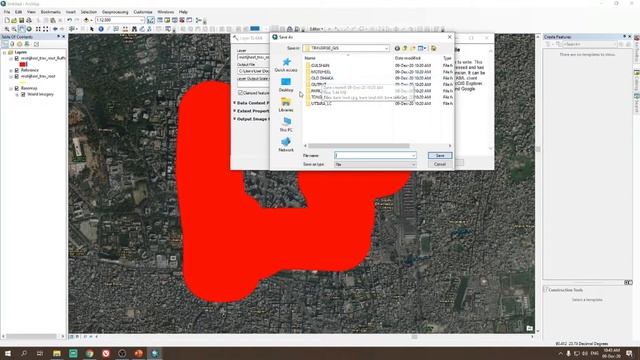Image resolution: width=640 pixels, height=360 pixels.
Task: Toggle motijheel_trav_root layer visibility checkbox
Action: (x=17, y=76)
